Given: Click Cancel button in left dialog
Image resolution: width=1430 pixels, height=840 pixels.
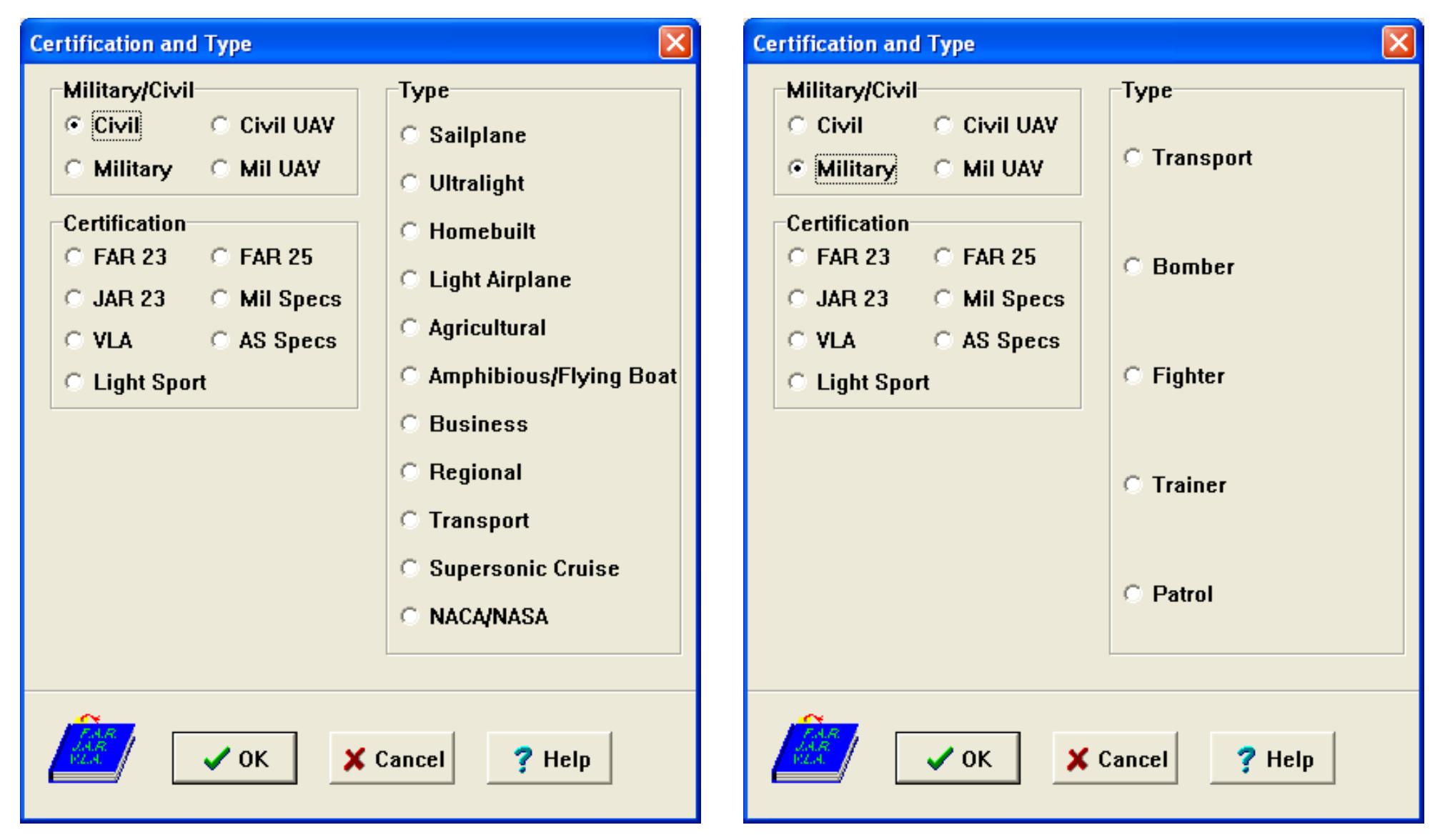Looking at the screenshot, I should pos(392,758).
